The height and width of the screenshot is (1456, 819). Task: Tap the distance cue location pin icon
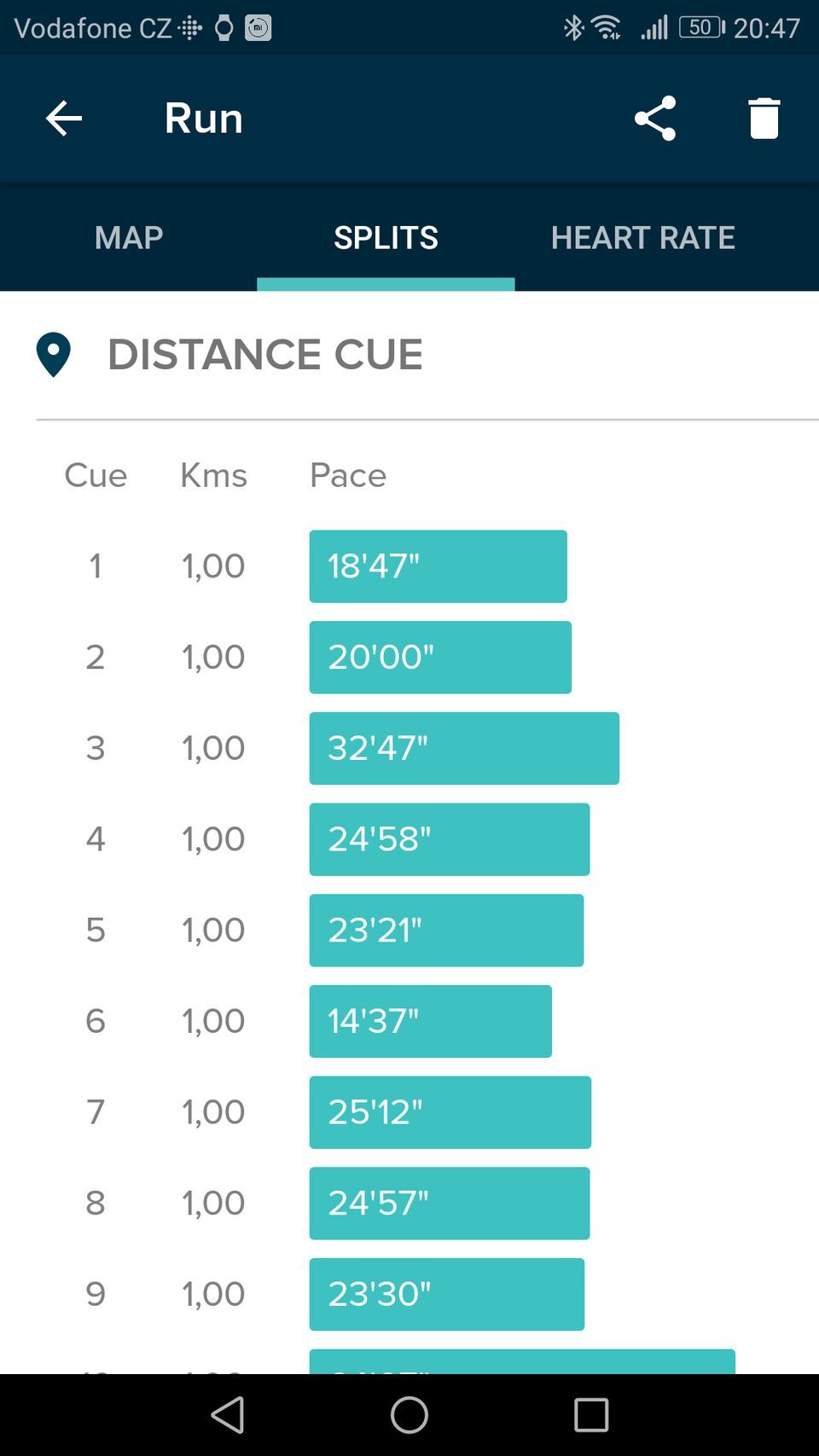click(53, 354)
